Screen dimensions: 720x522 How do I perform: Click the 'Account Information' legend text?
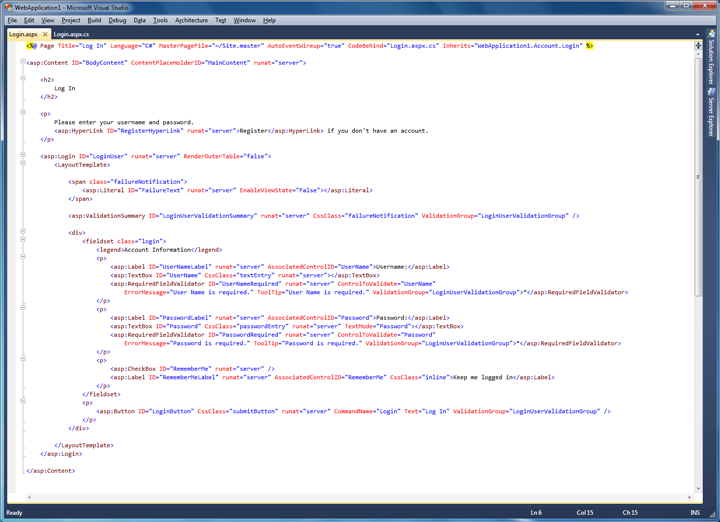(x=158, y=250)
